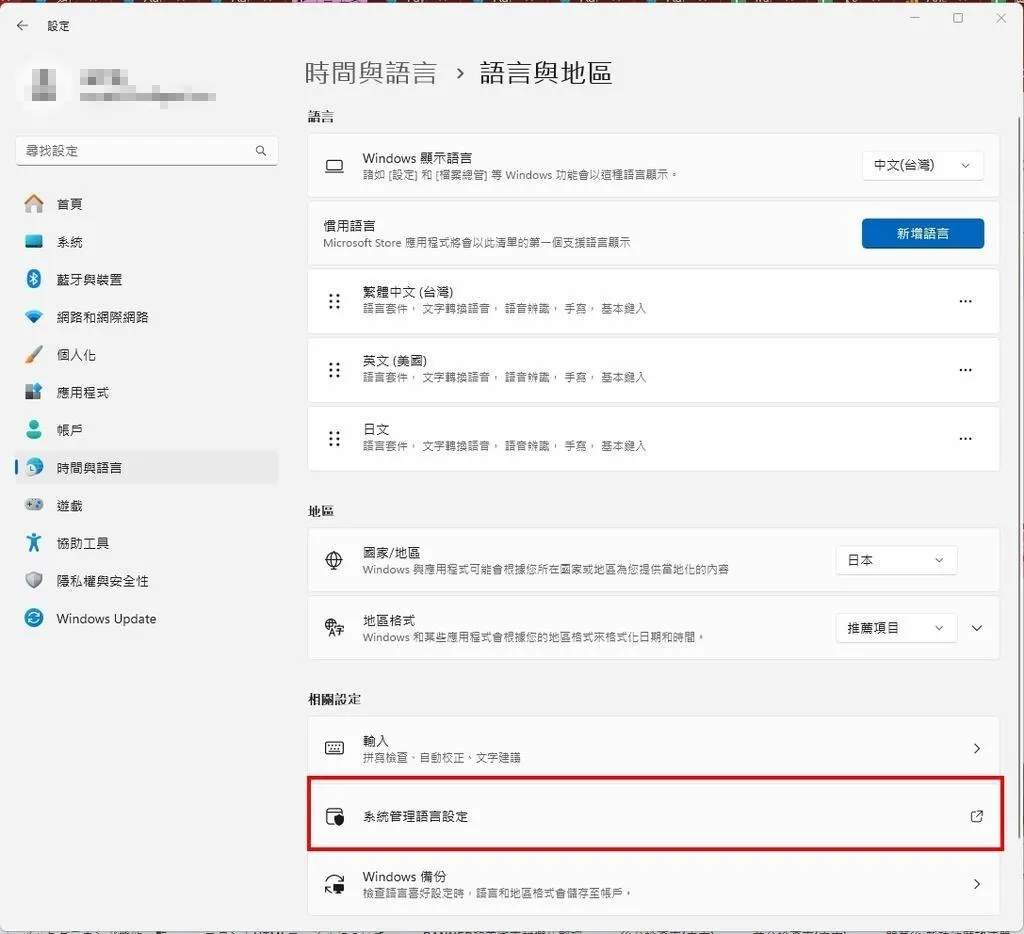Open 系統管理語言設定
1024x934 pixels.
coord(655,814)
